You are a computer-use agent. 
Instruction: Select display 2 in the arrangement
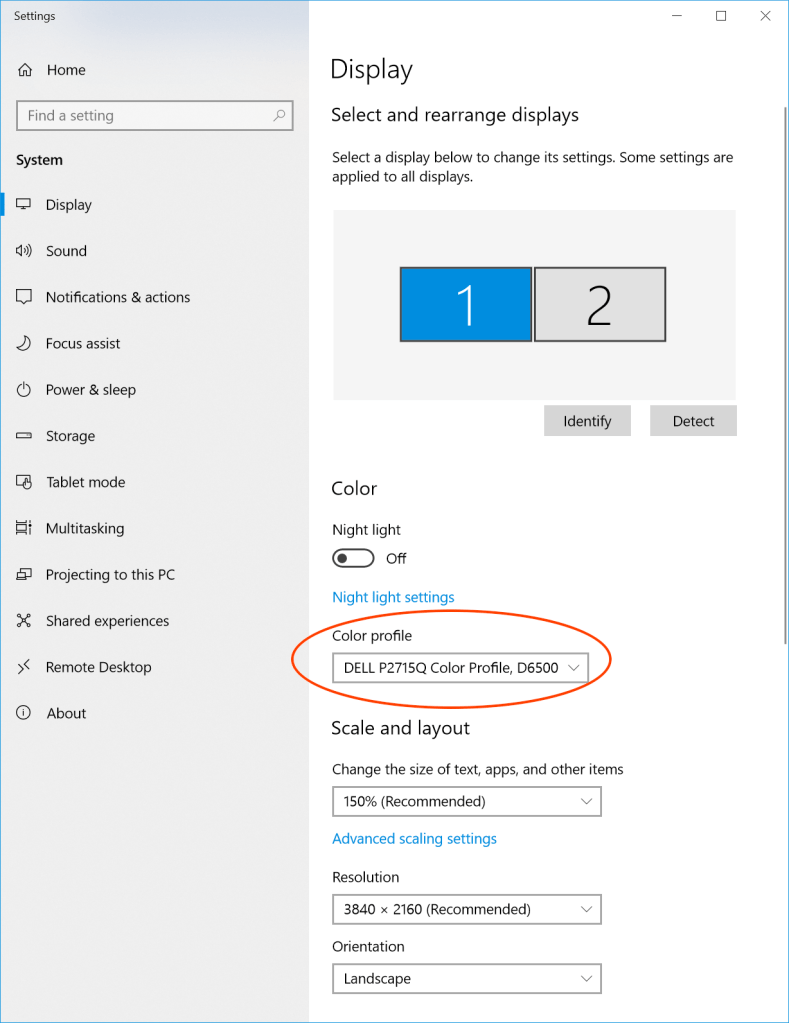pos(600,305)
